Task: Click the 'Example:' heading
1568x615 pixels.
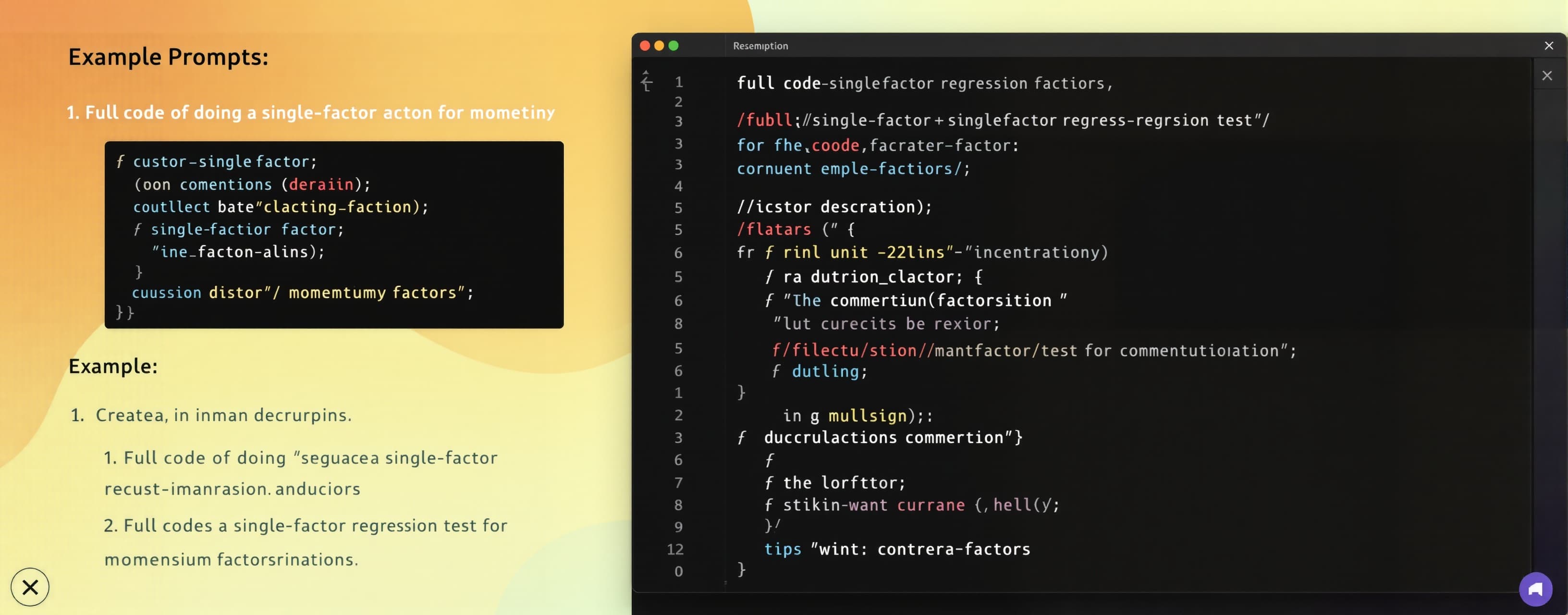Action: (x=112, y=367)
